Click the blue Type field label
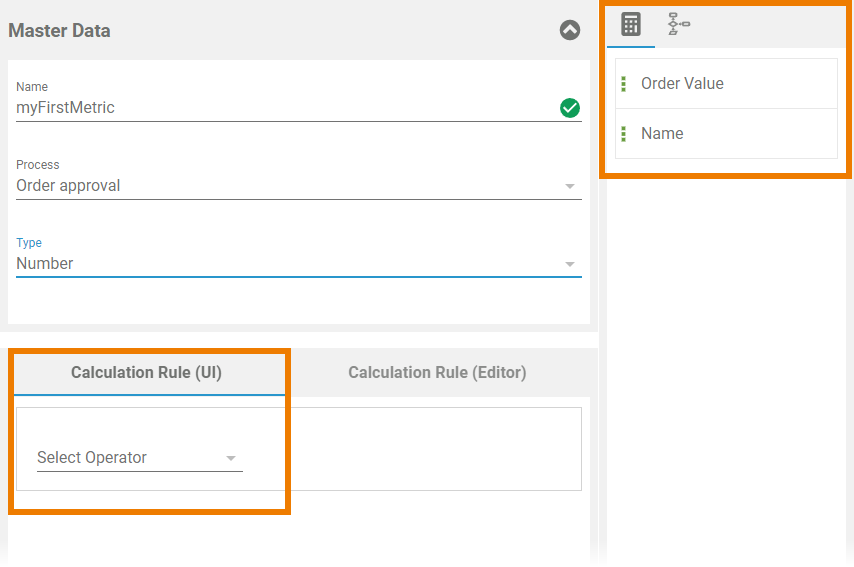 click(x=29, y=243)
